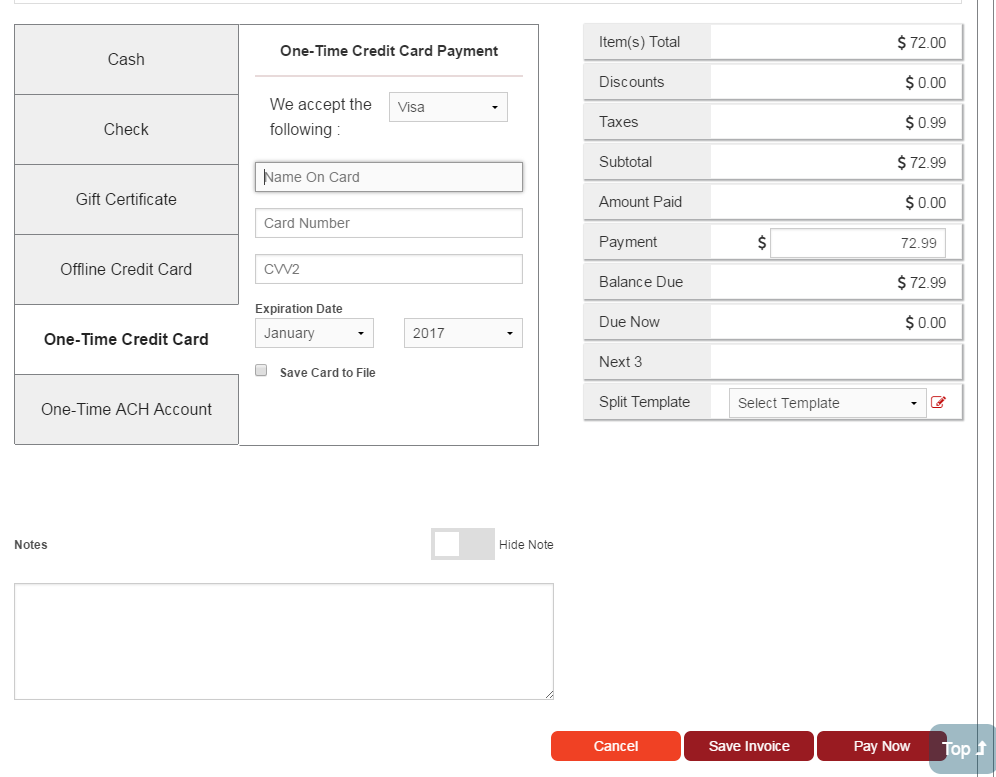The height and width of the screenshot is (777, 996).
Task: Choose the Gift Certificate payment method
Action: [126, 200]
